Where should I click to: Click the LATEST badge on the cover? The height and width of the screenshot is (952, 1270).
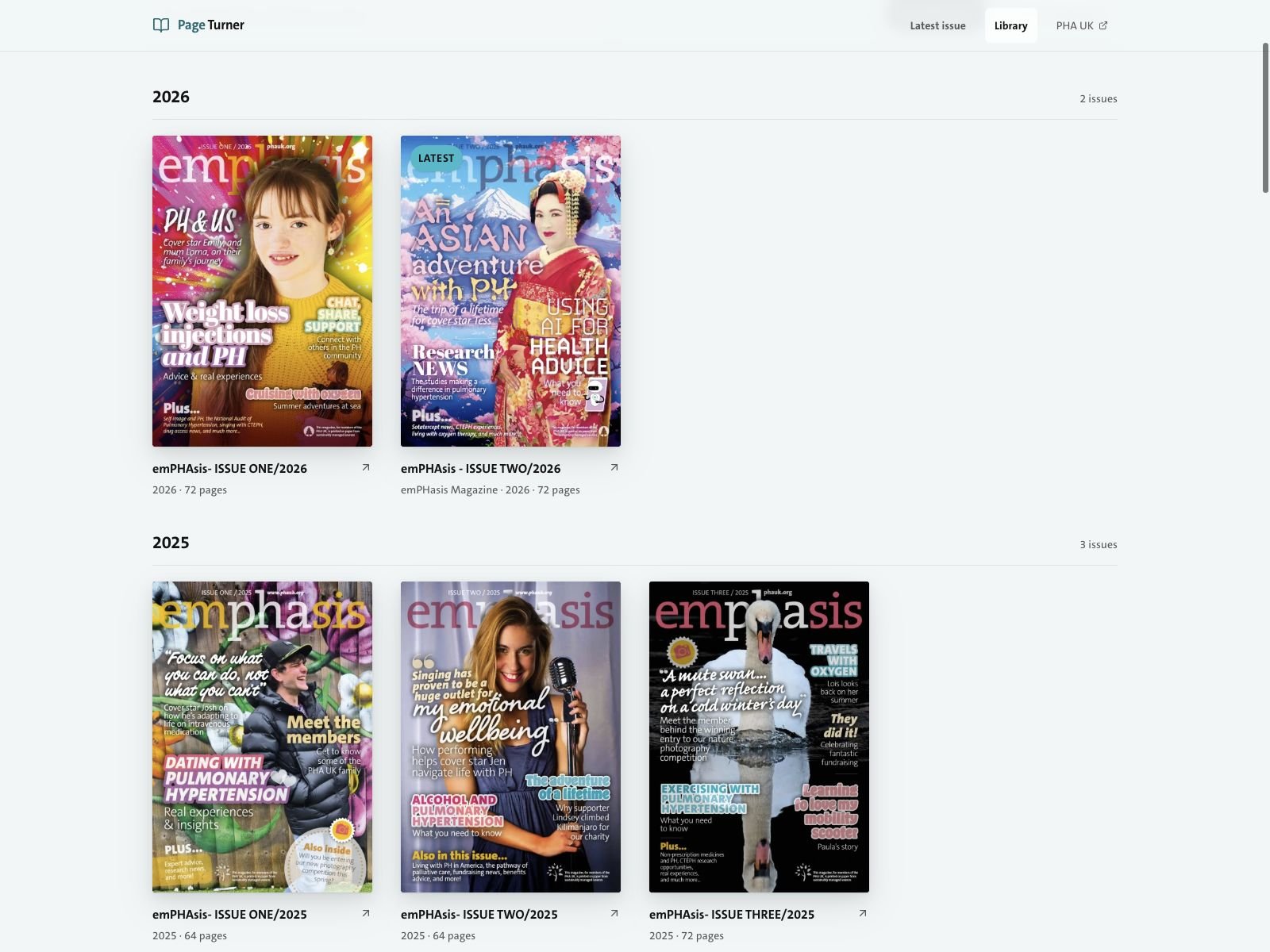436,158
